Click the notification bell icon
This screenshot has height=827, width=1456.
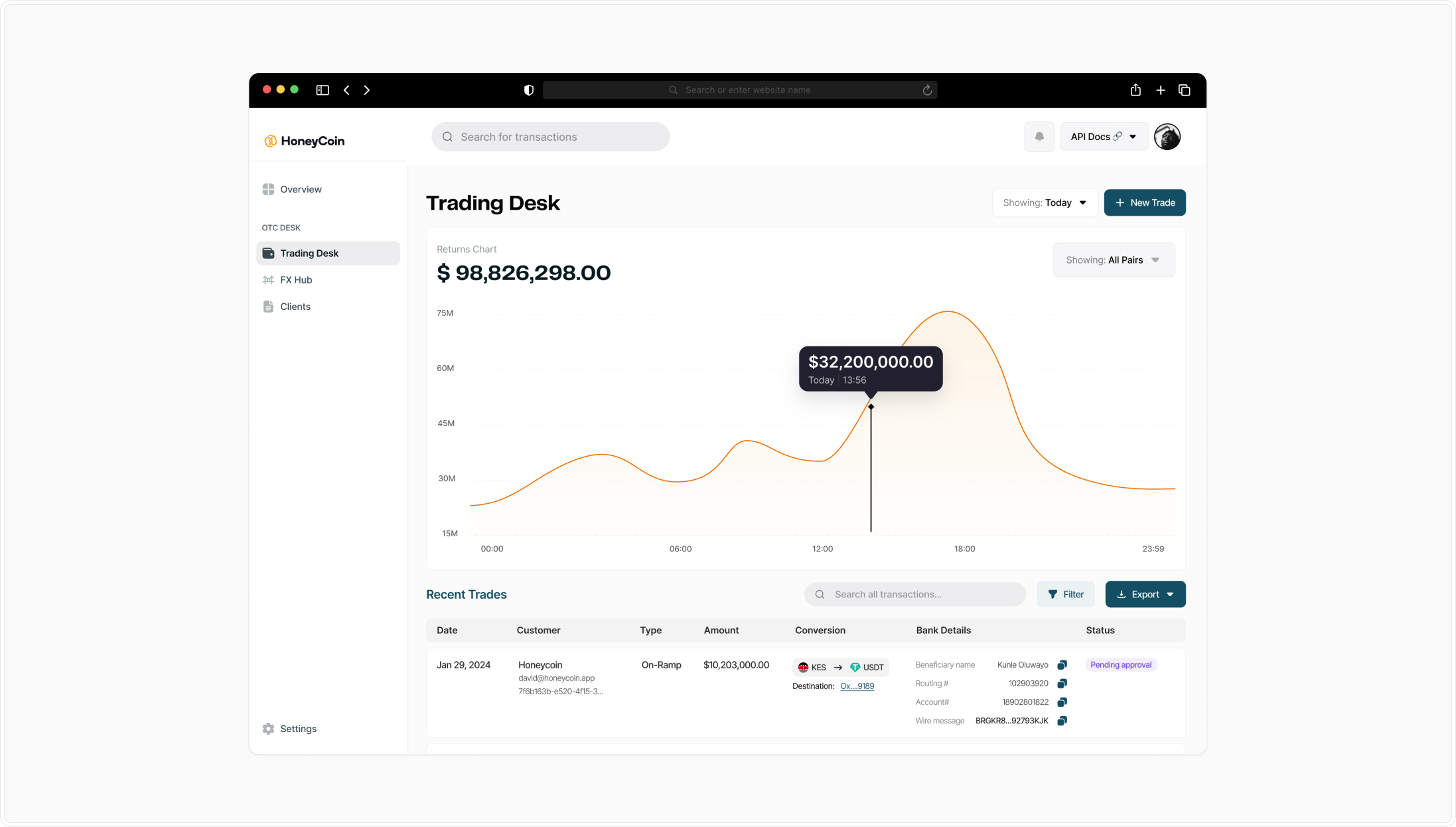coord(1039,137)
